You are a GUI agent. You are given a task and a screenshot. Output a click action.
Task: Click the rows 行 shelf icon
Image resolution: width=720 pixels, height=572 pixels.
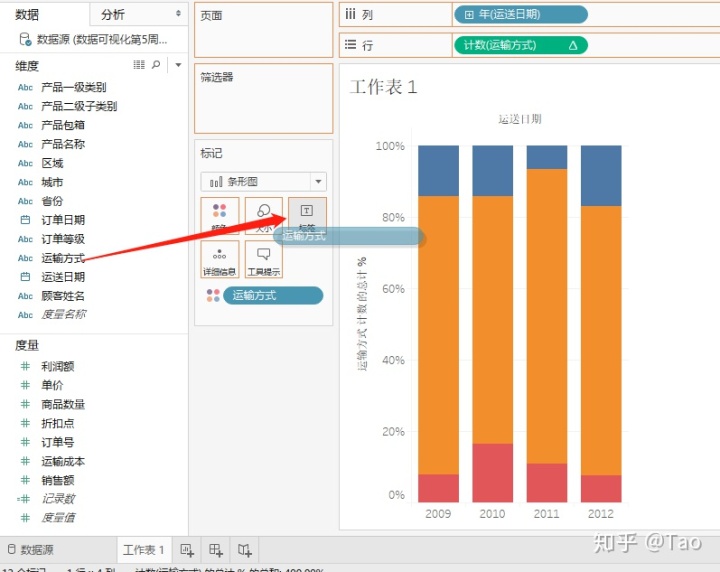tap(350, 45)
